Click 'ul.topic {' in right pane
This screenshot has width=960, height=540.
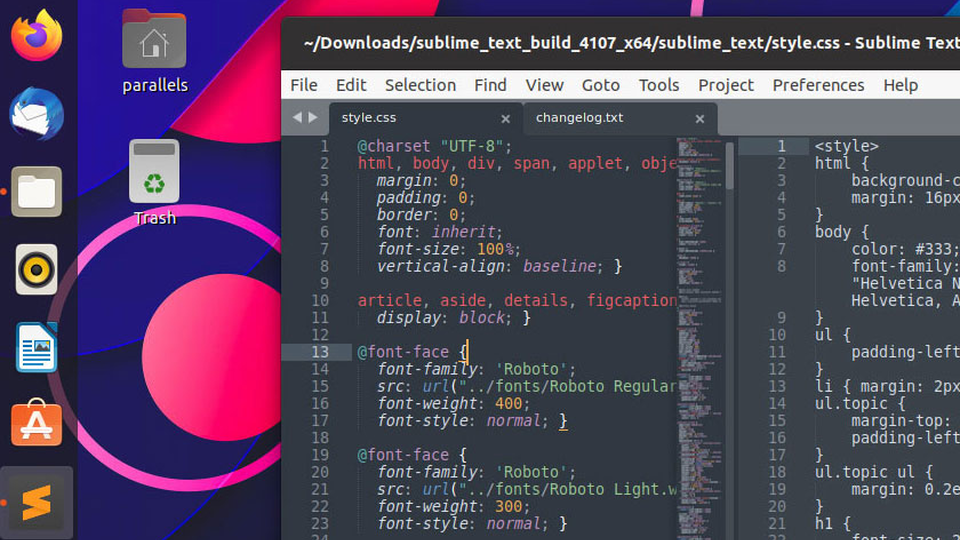pos(860,403)
